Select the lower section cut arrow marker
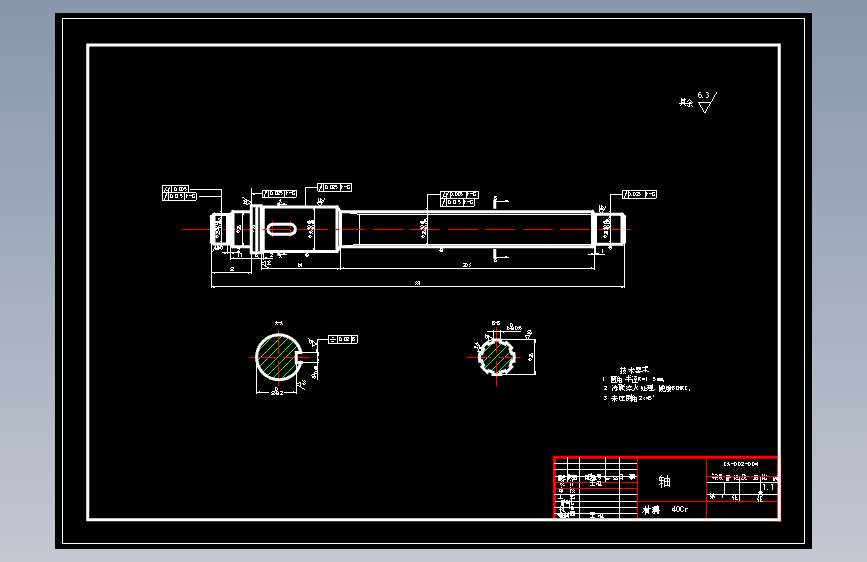This screenshot has height=562, width=867. pos(500,256)
